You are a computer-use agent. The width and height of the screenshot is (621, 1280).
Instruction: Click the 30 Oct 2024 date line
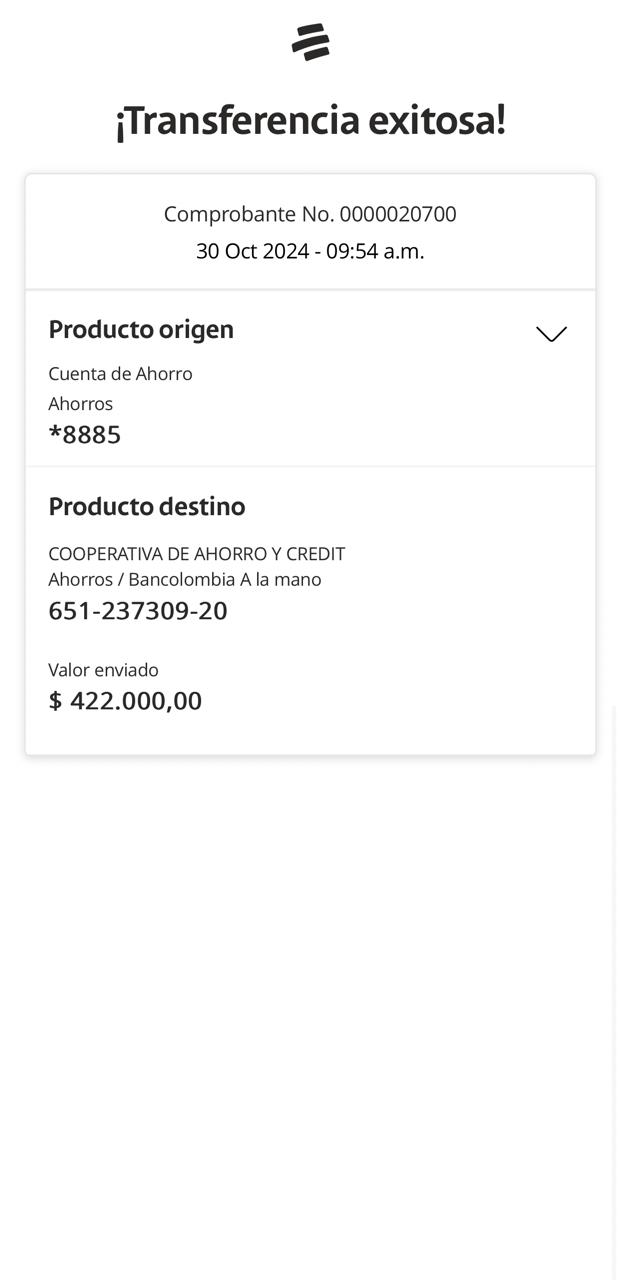tap(310, 251)
